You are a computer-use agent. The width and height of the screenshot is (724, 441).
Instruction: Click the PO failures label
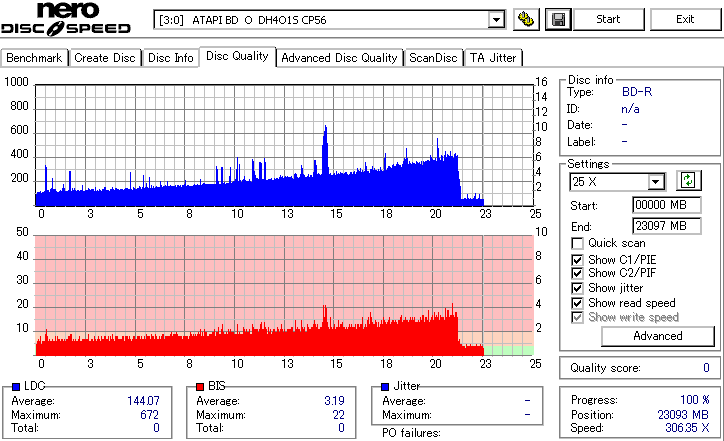click(411, 433)
